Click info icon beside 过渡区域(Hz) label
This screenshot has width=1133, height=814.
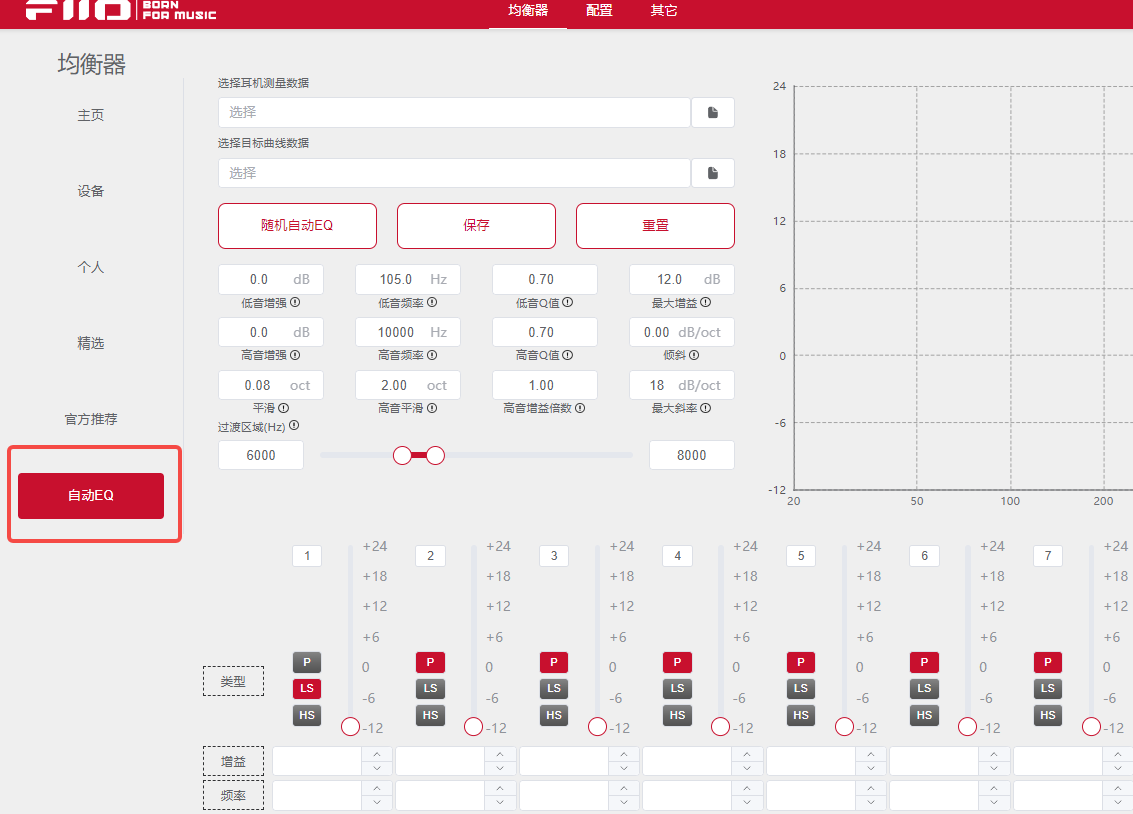pos(294,425)
